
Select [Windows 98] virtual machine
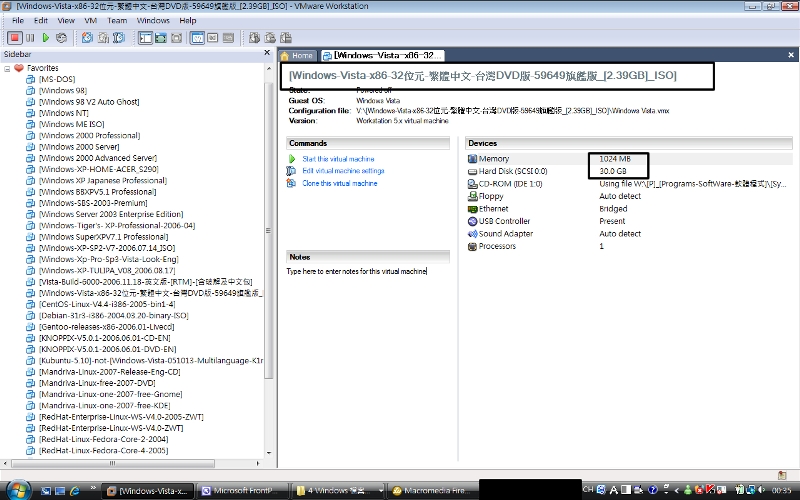63,90
